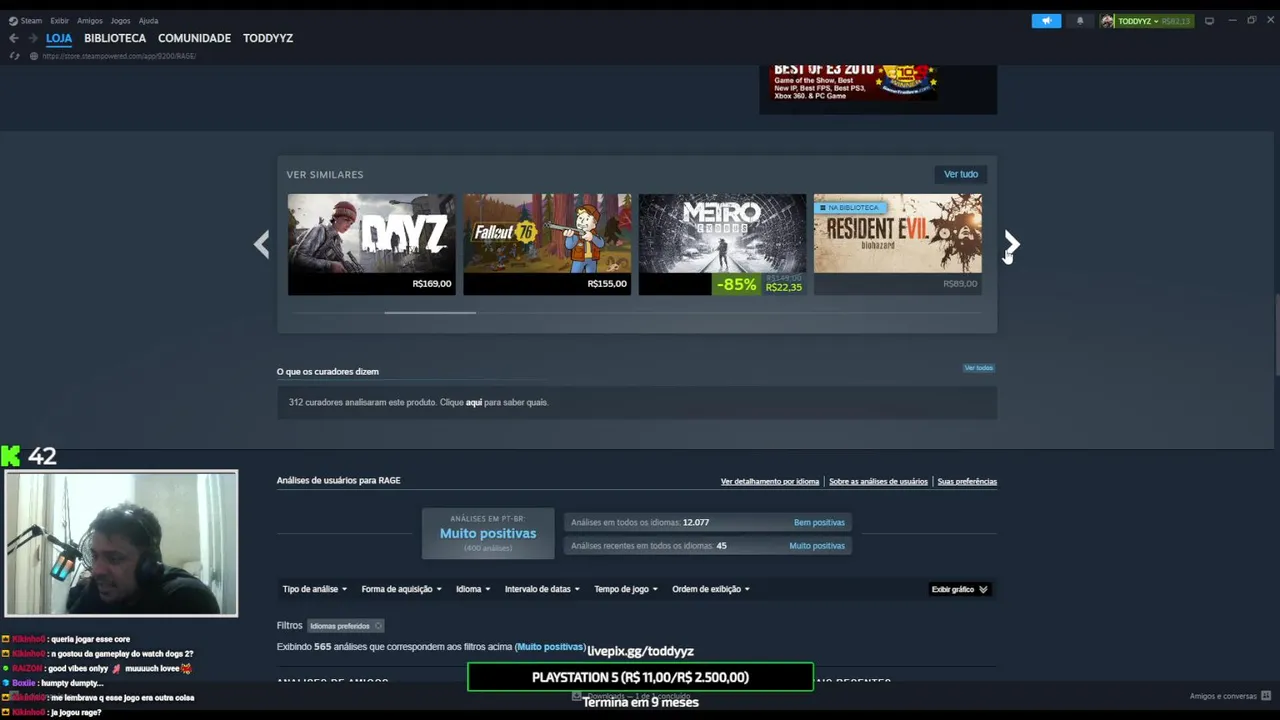
Task: Click the R$82,13 wallet balance
Action: (x=1176, y=21)
